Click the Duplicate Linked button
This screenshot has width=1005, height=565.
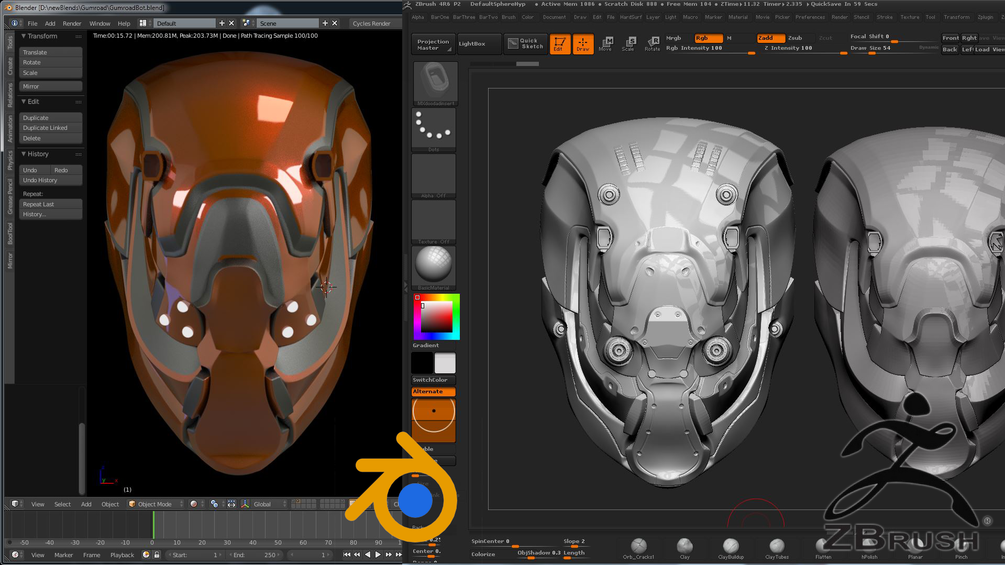(x=51, y=127)
